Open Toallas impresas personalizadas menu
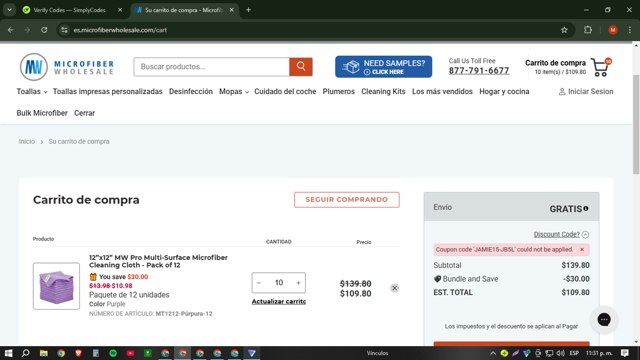Viewport: 640px width, 360px height. 108,91
